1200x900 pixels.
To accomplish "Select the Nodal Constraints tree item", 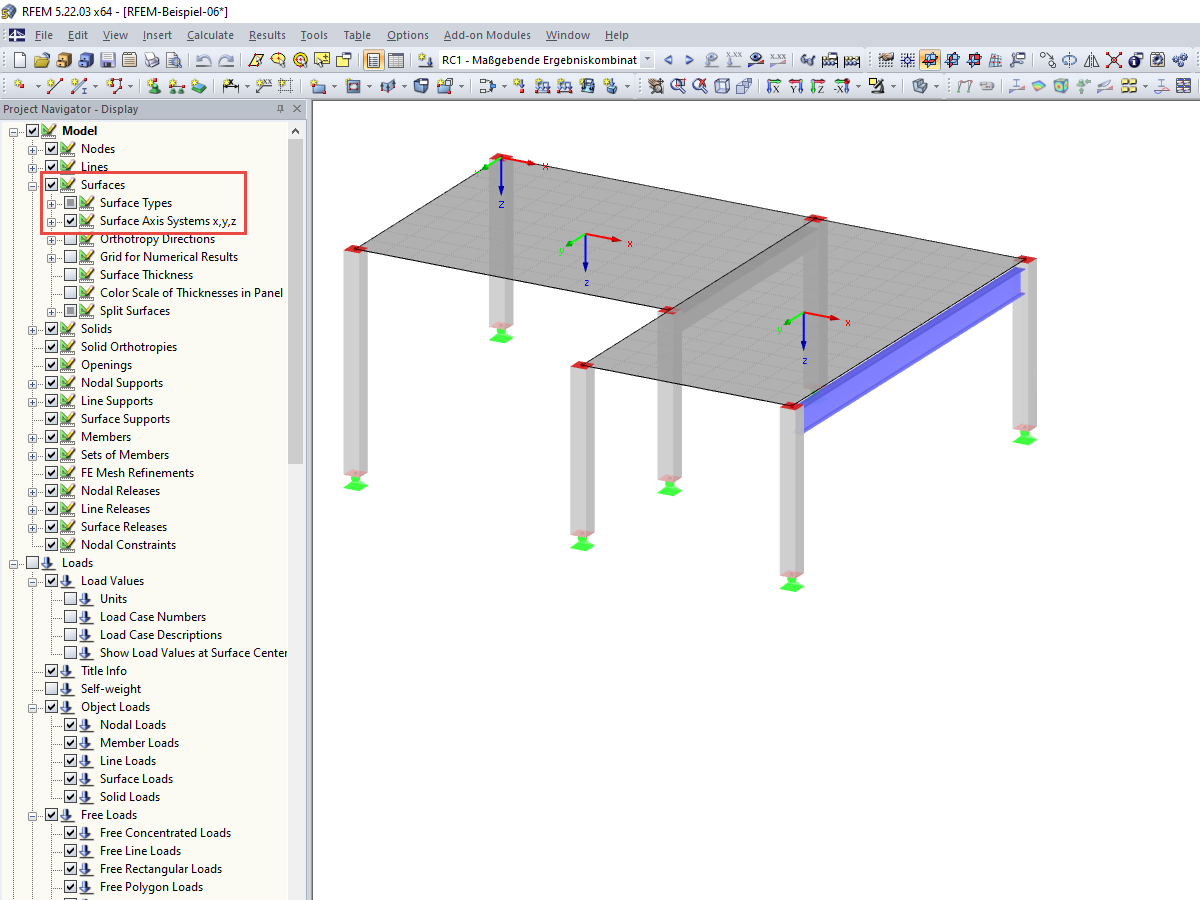I will 128,545.
